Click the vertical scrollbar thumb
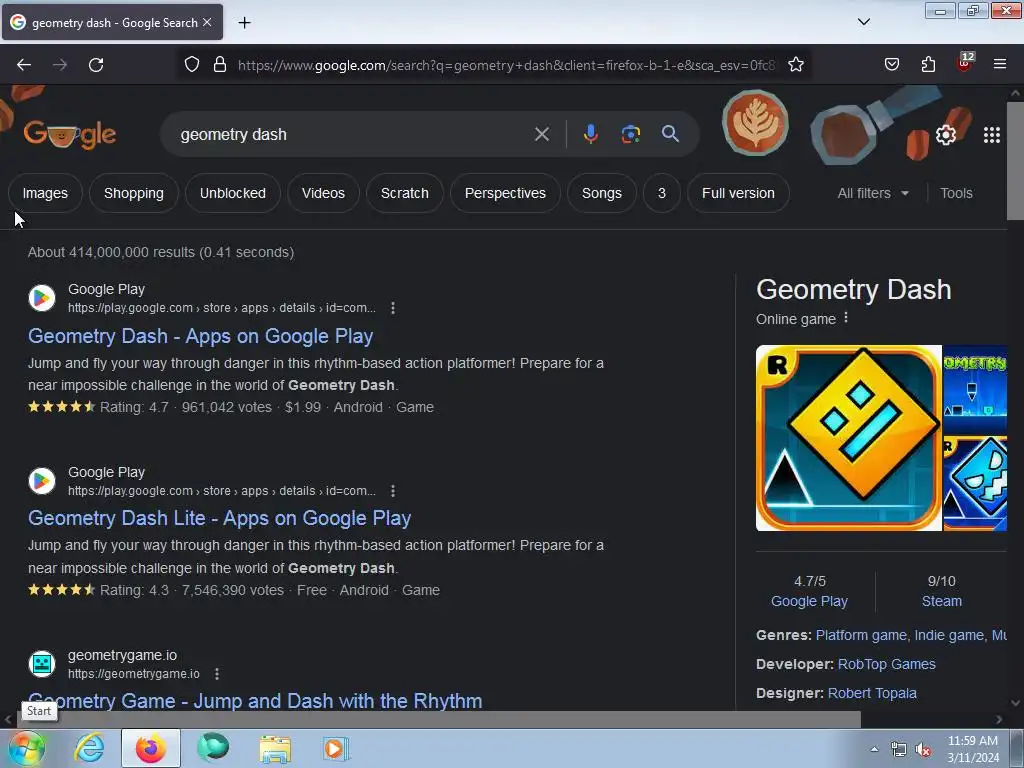 [1015, 161]
